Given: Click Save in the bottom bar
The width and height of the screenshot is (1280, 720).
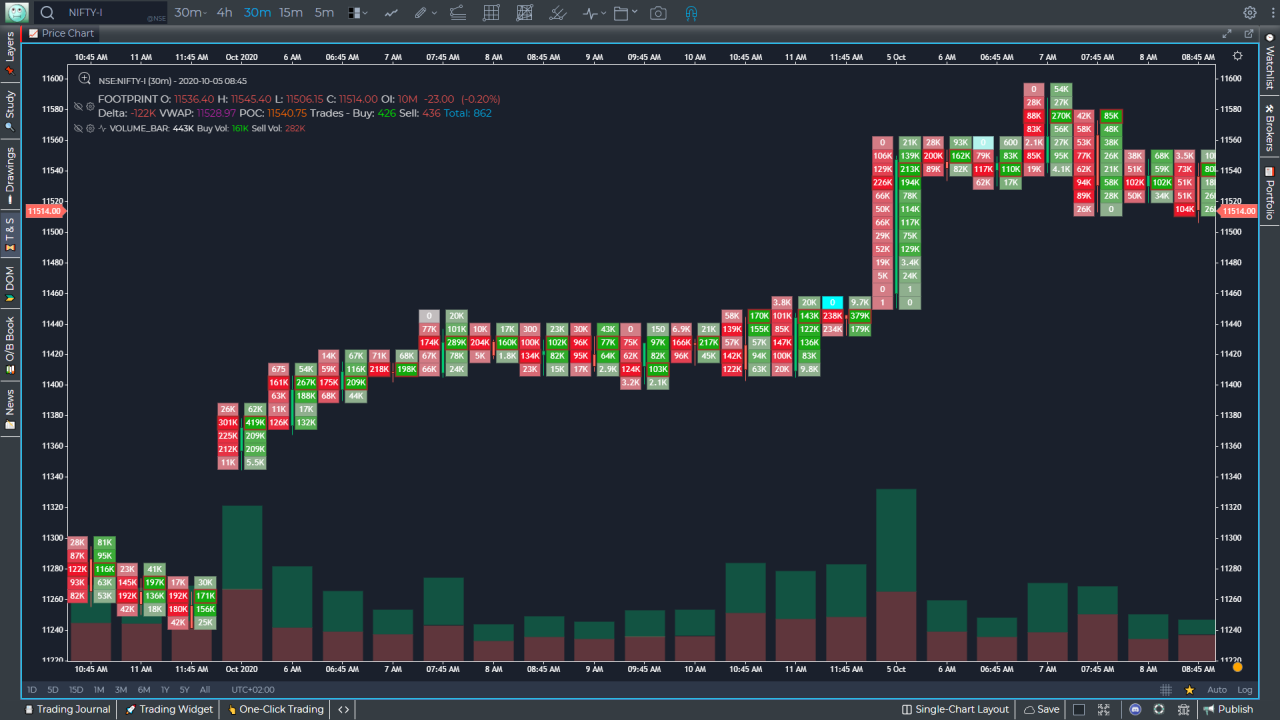Looking at the screenshot, I should pyautogui.click(x=1041, y=709).
